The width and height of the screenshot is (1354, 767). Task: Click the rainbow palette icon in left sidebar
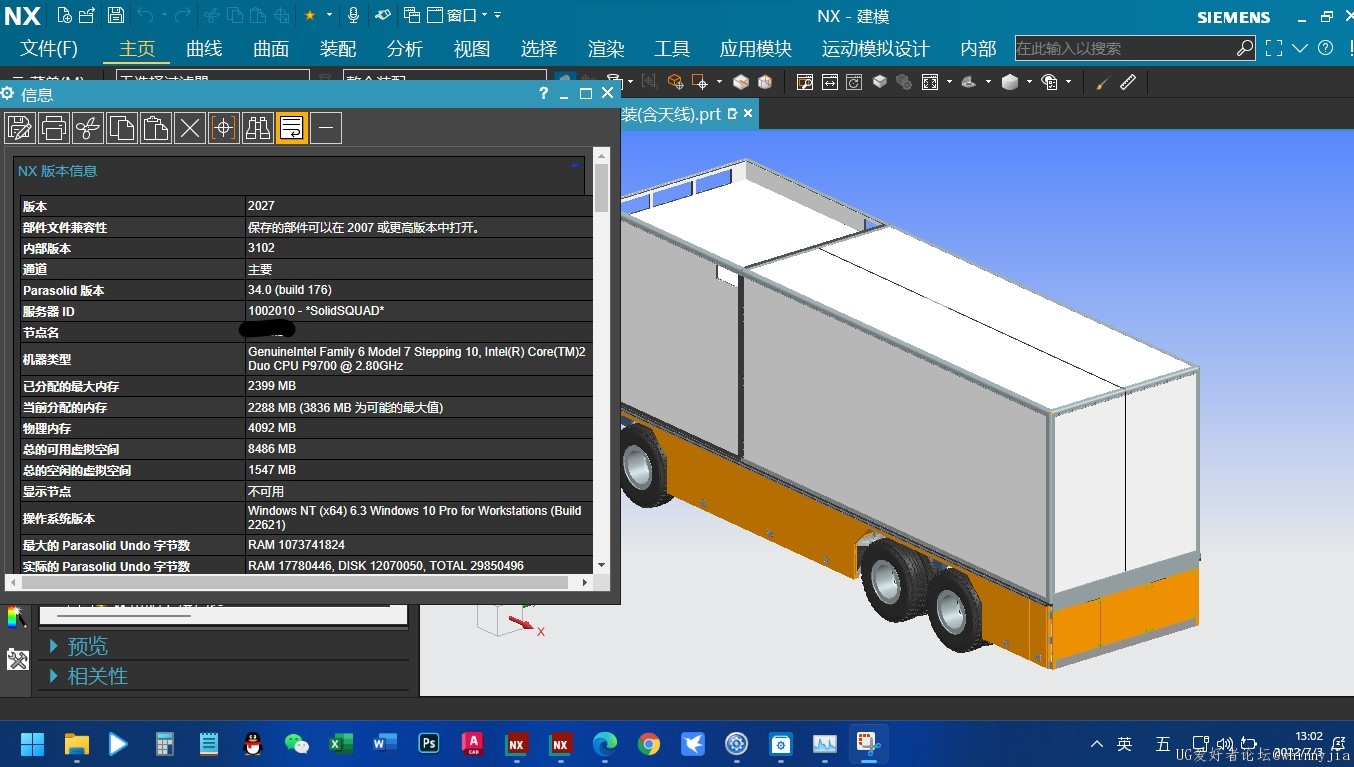17,617
